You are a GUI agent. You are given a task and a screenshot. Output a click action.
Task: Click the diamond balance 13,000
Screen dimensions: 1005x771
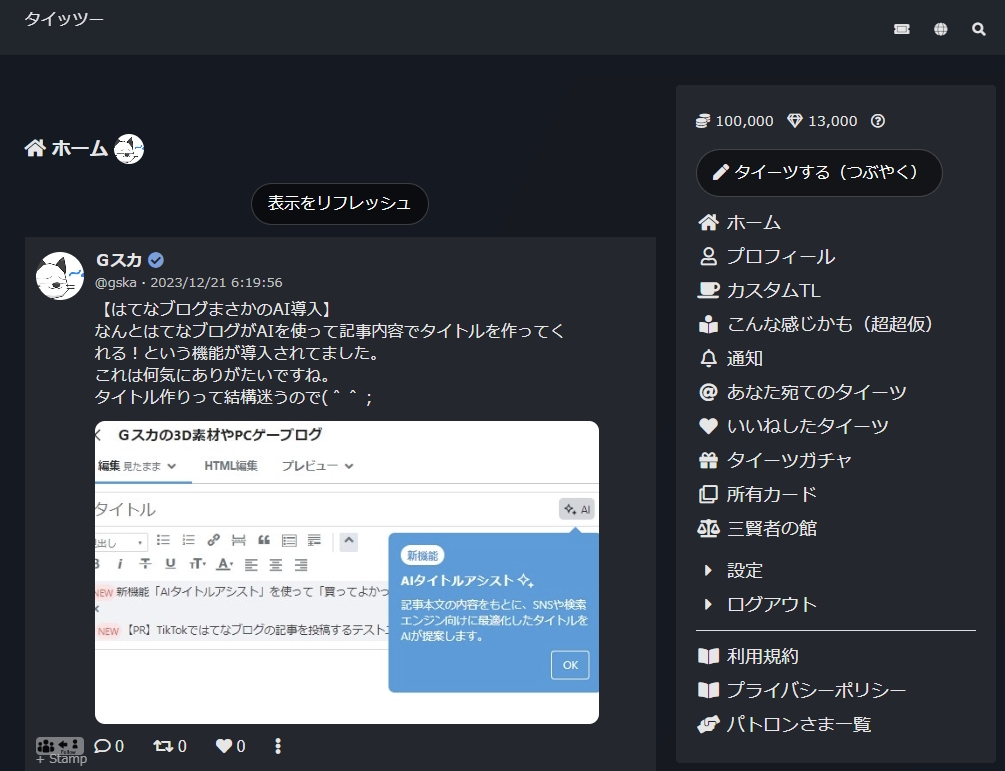coord(822,120)
